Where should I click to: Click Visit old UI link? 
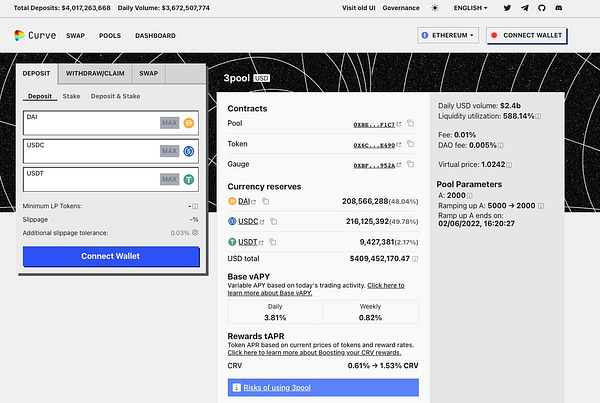coord(359,8)
